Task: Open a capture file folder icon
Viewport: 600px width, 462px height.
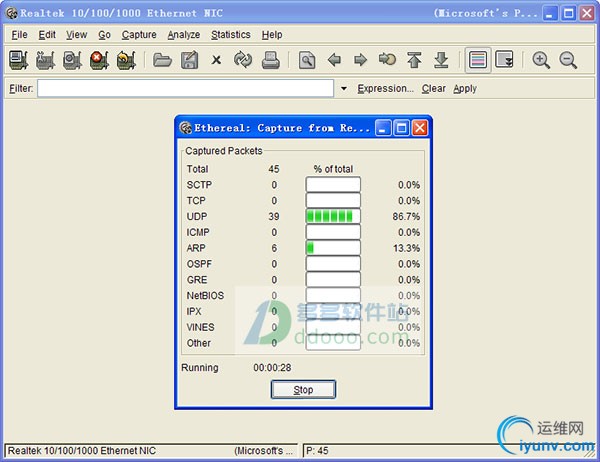Action: click(162, 60)
